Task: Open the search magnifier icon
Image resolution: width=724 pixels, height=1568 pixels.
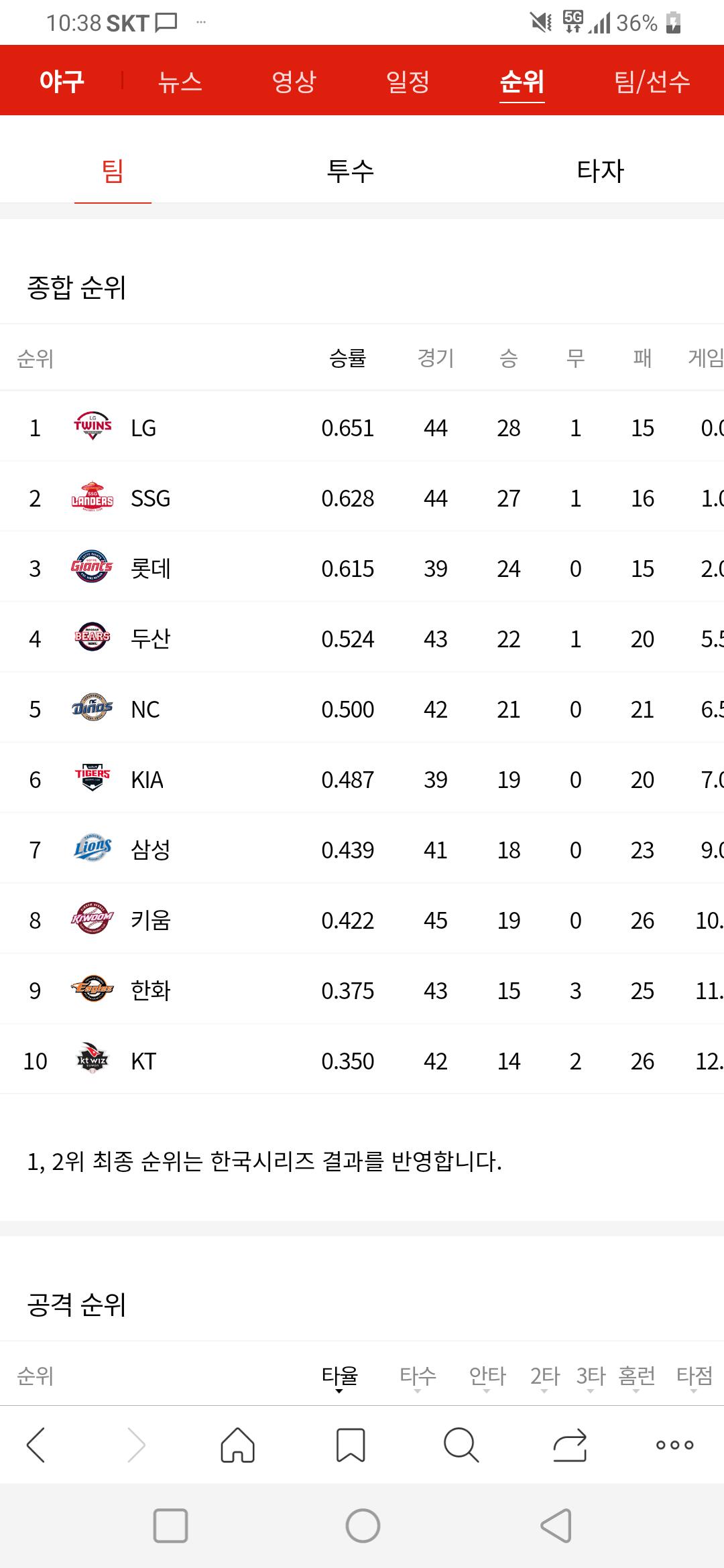Action: click(x=461, y=1445)
